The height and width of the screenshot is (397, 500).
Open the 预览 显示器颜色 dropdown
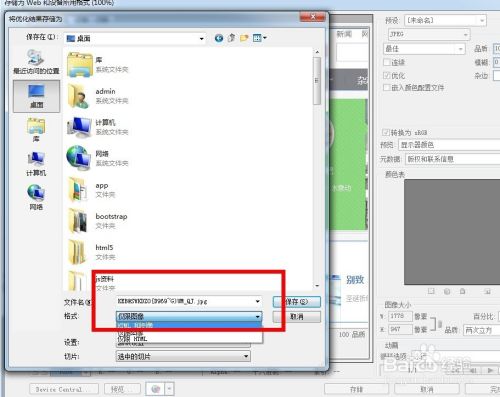pos(449,145)
